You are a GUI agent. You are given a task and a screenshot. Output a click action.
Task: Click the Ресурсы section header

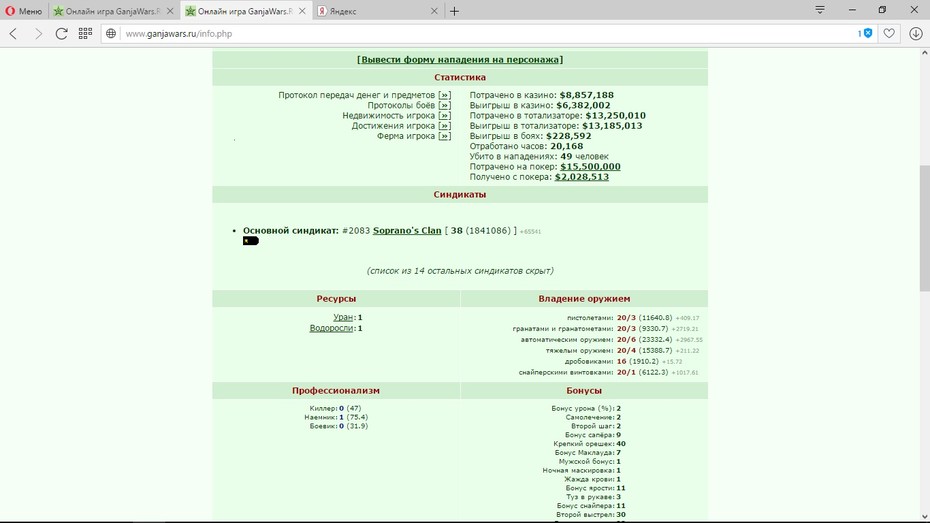coord(336,299)
